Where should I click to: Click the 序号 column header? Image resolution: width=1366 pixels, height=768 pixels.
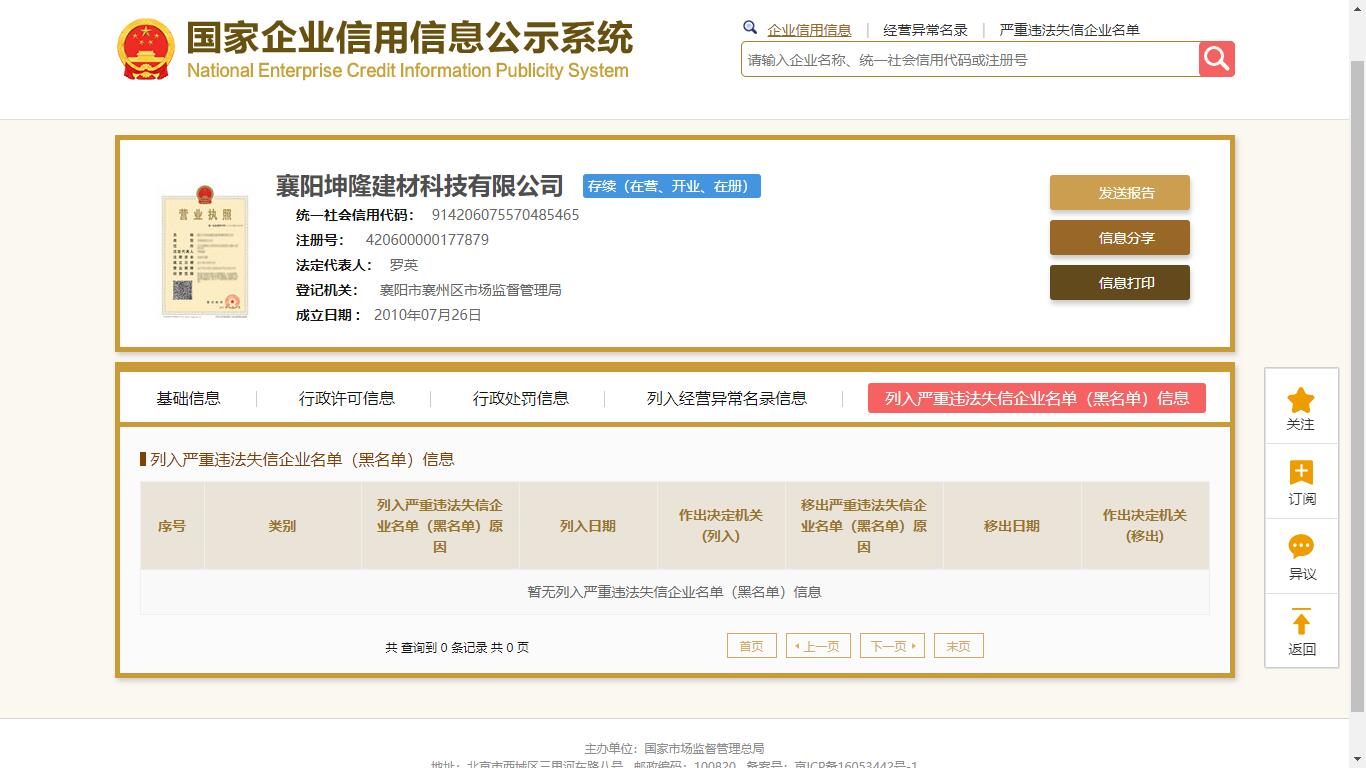(x=172, y=526)
